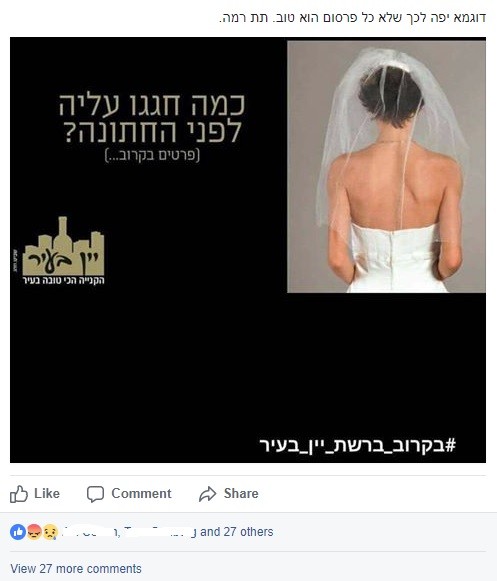
Task: Click the first blurred reactor name
Action: [90, 532]
